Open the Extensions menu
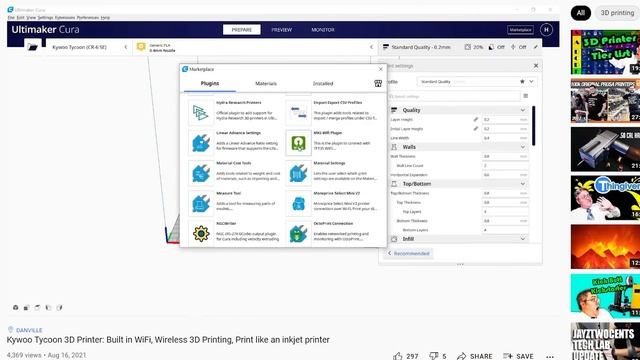 pyautogui.click(x=65, y=18)
